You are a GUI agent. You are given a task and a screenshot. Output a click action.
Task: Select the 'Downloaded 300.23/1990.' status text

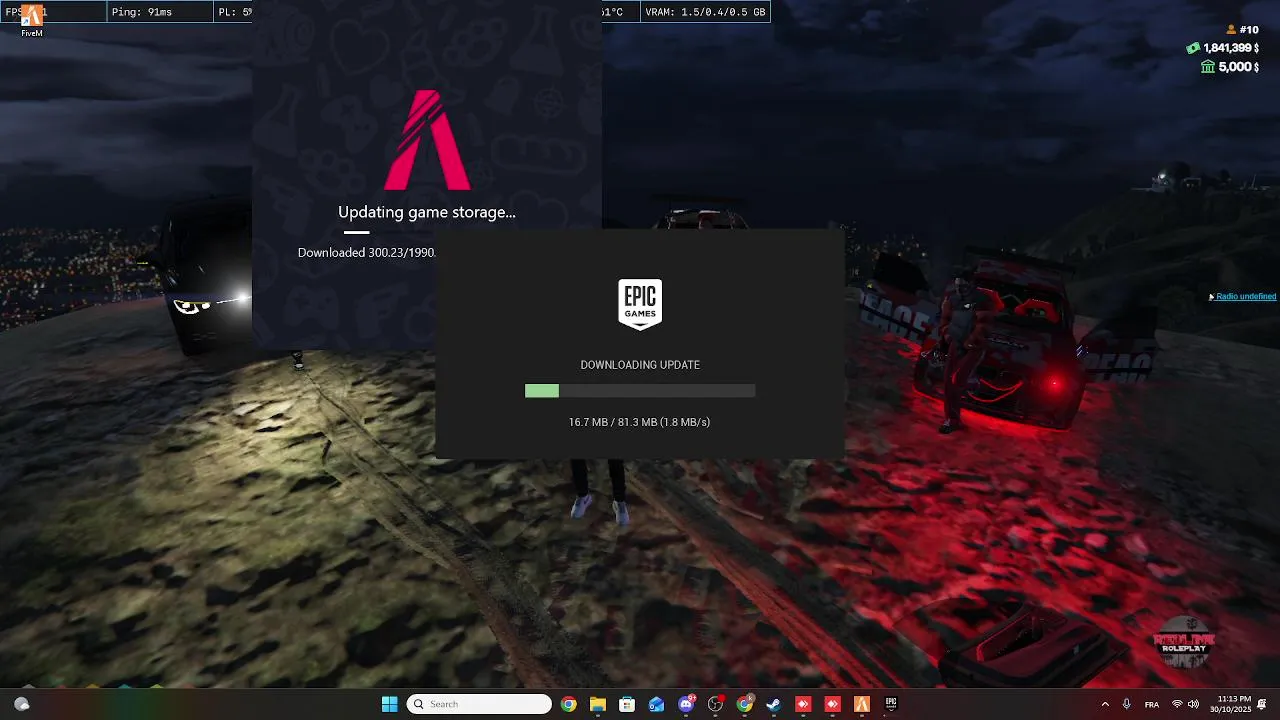[367, 253]
